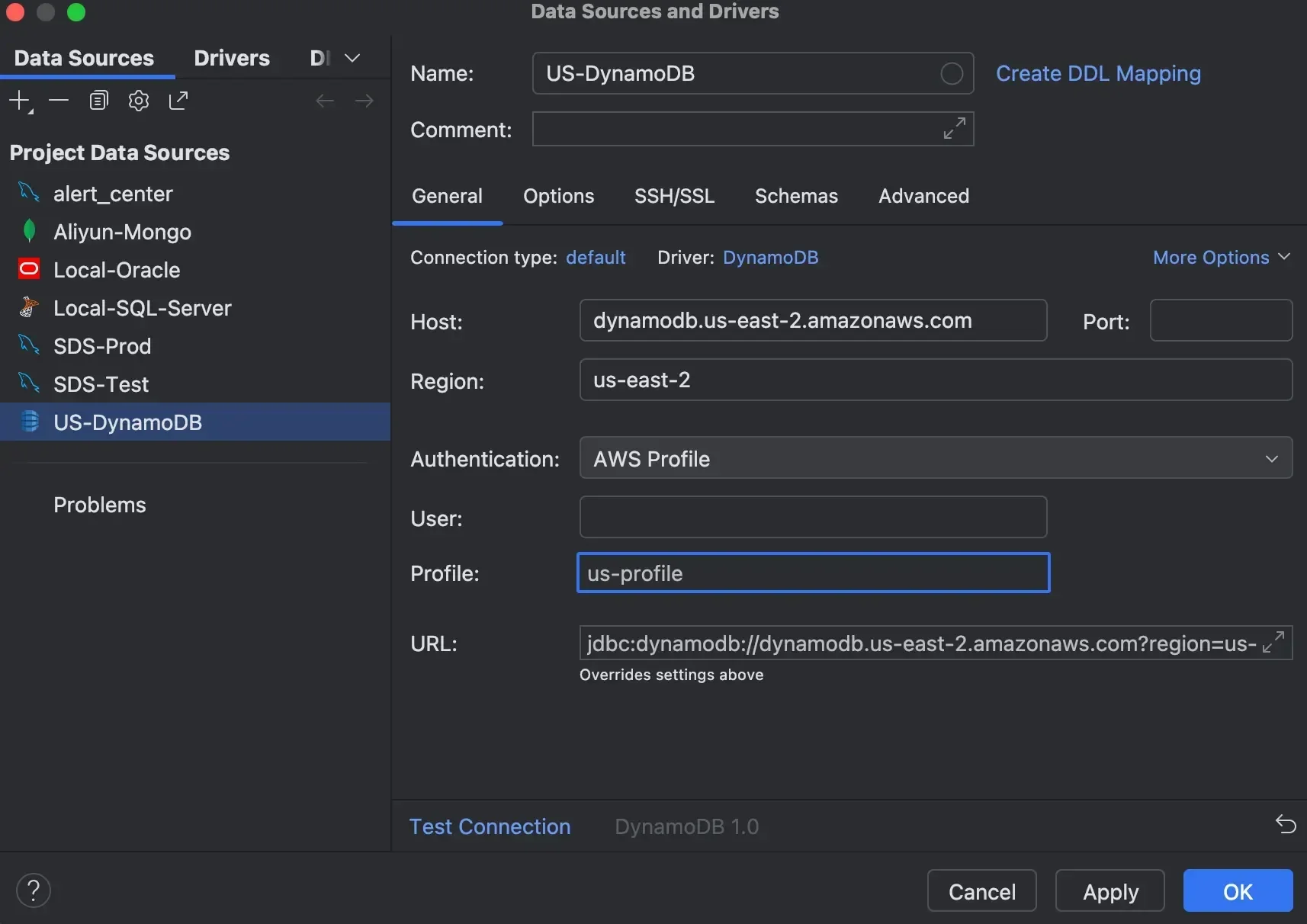Focus the Port input field

1220,321
